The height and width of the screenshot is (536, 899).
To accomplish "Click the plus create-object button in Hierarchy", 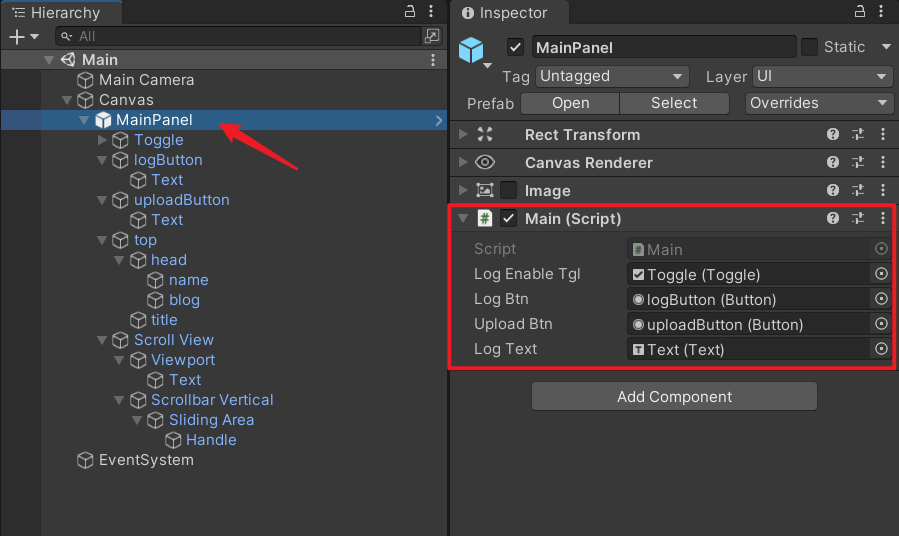I will tap(17, 37).
